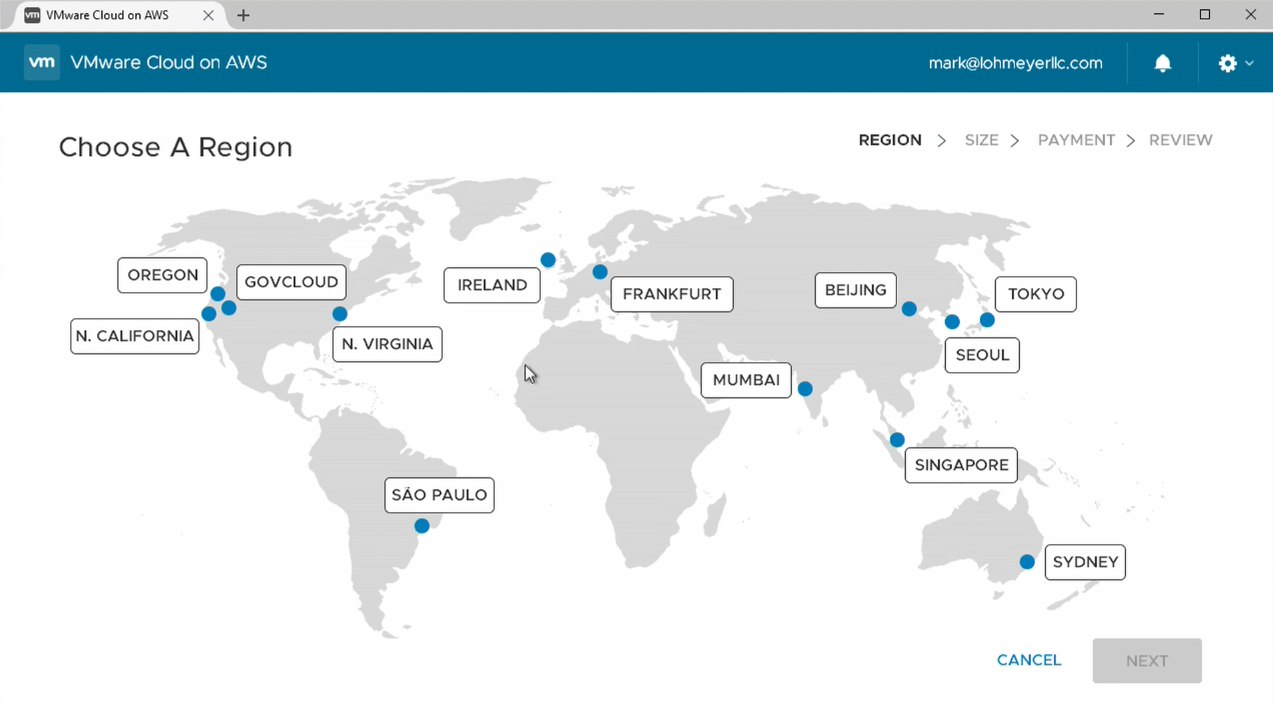
Task: Click the MUMBAI label
Action: (x=746, y=380)
